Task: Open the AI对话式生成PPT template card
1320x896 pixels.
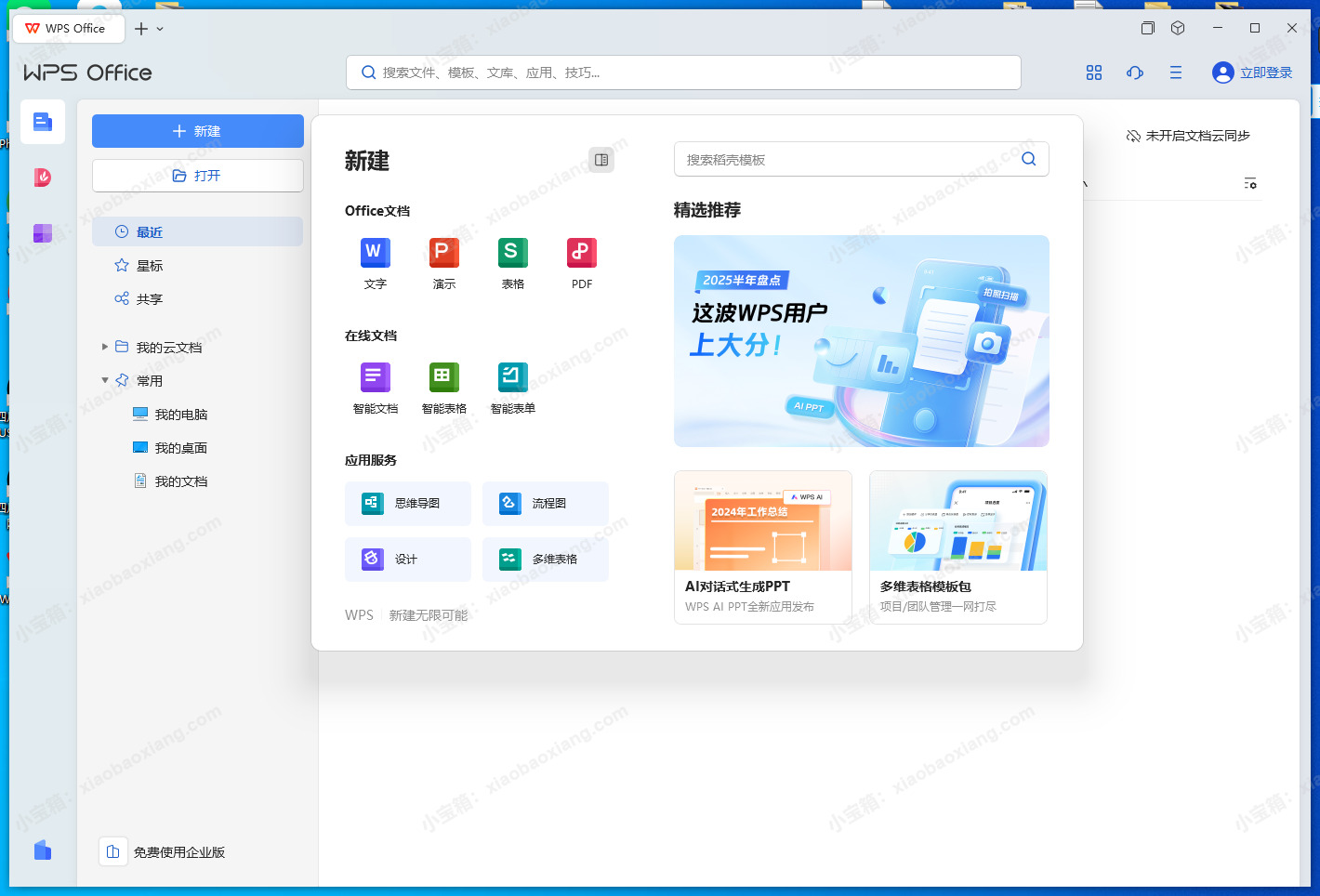Action: click(x=762, y=547)
